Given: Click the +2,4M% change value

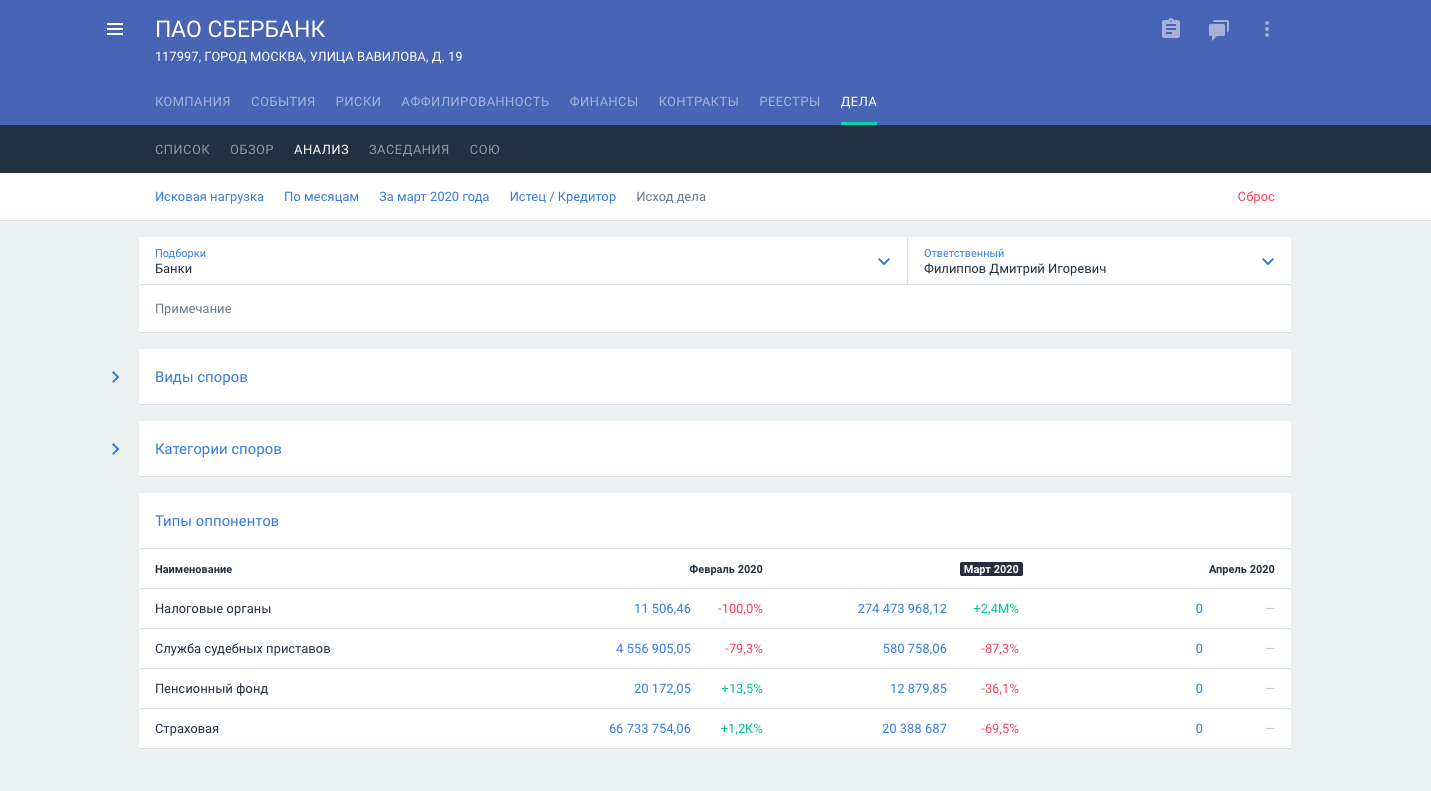Looking at the screenshot, I should coord(996,609).
